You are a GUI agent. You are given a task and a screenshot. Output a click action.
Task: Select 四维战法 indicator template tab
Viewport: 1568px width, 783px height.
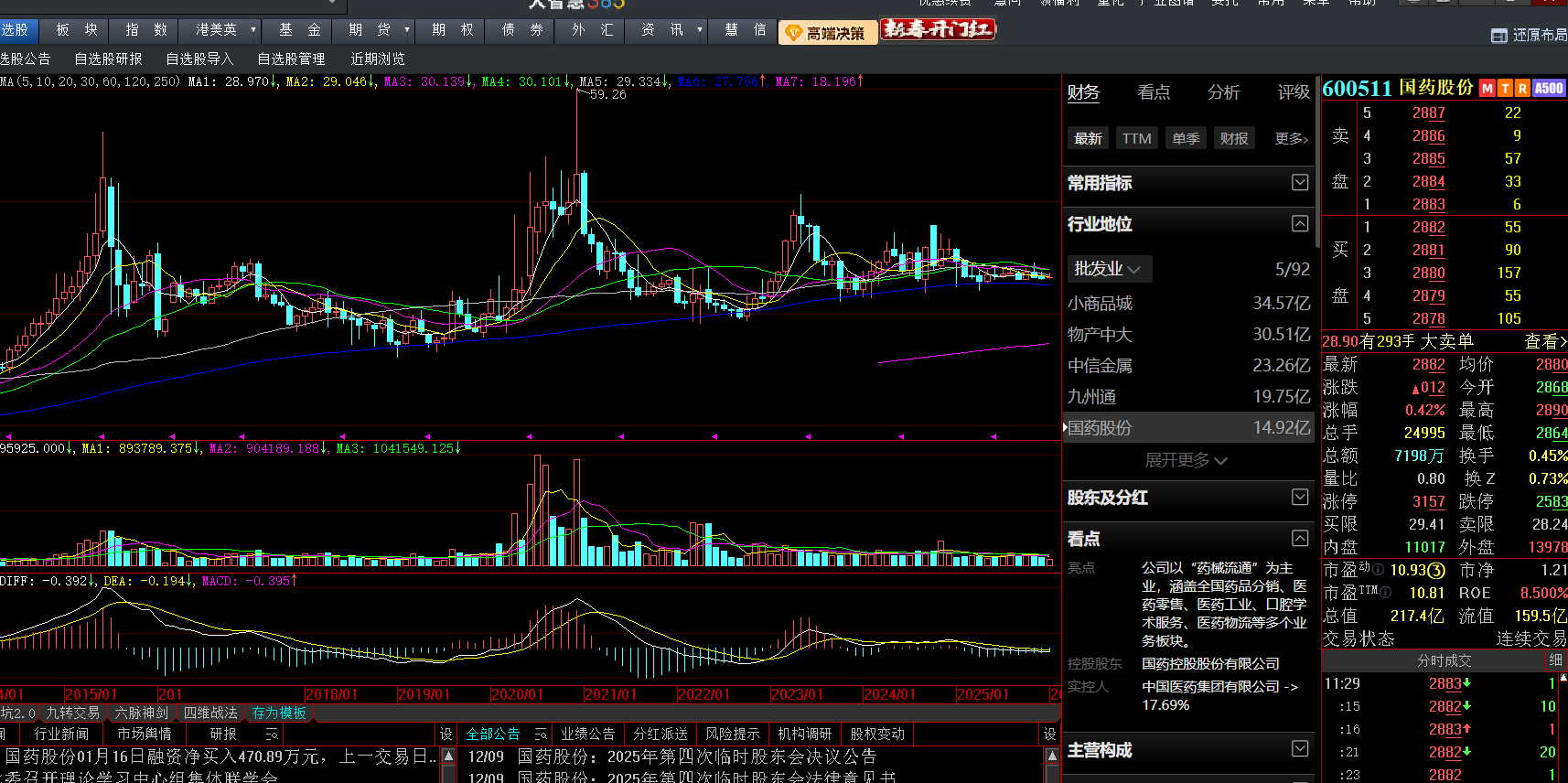click(x=210, y=713)
